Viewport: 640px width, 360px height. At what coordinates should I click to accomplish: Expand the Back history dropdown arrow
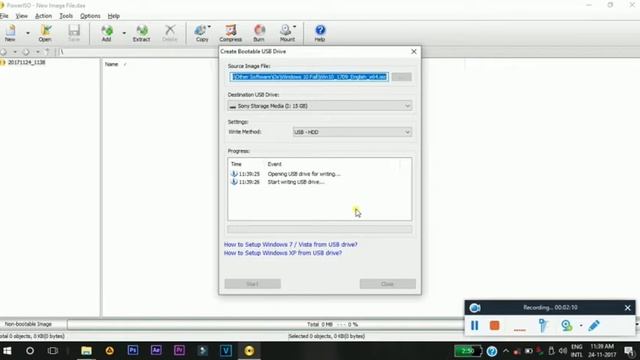15,52
